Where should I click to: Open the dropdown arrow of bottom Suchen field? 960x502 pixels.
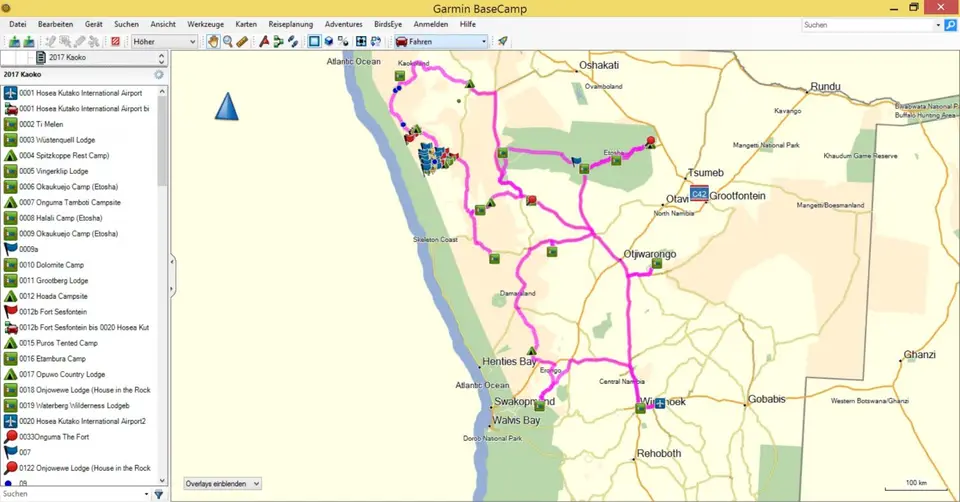[x=146, y=494]
